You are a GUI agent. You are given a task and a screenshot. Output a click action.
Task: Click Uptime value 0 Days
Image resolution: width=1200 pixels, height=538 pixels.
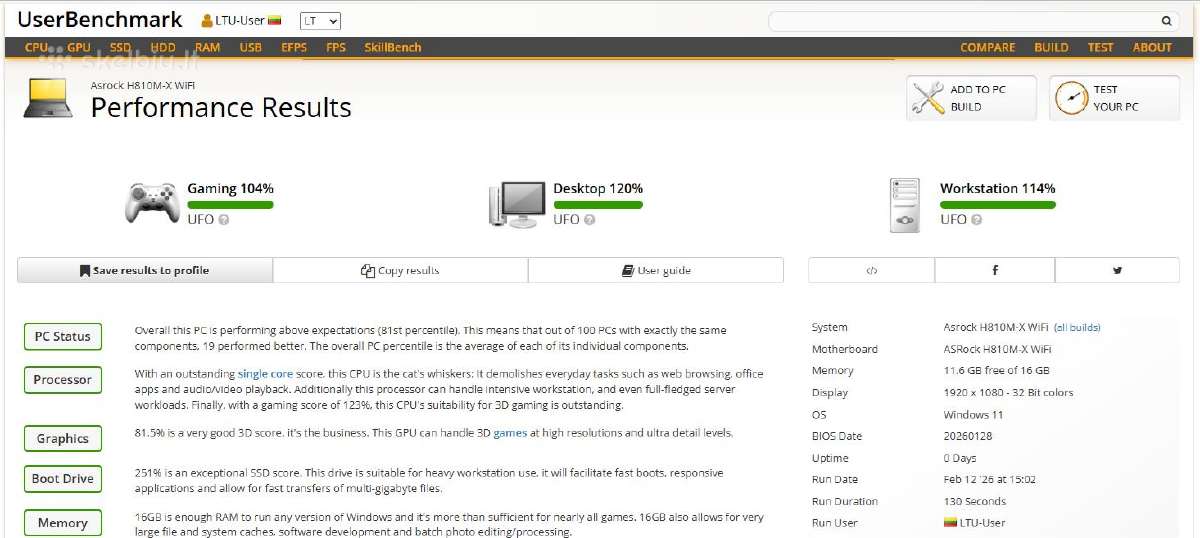[961, 458]
